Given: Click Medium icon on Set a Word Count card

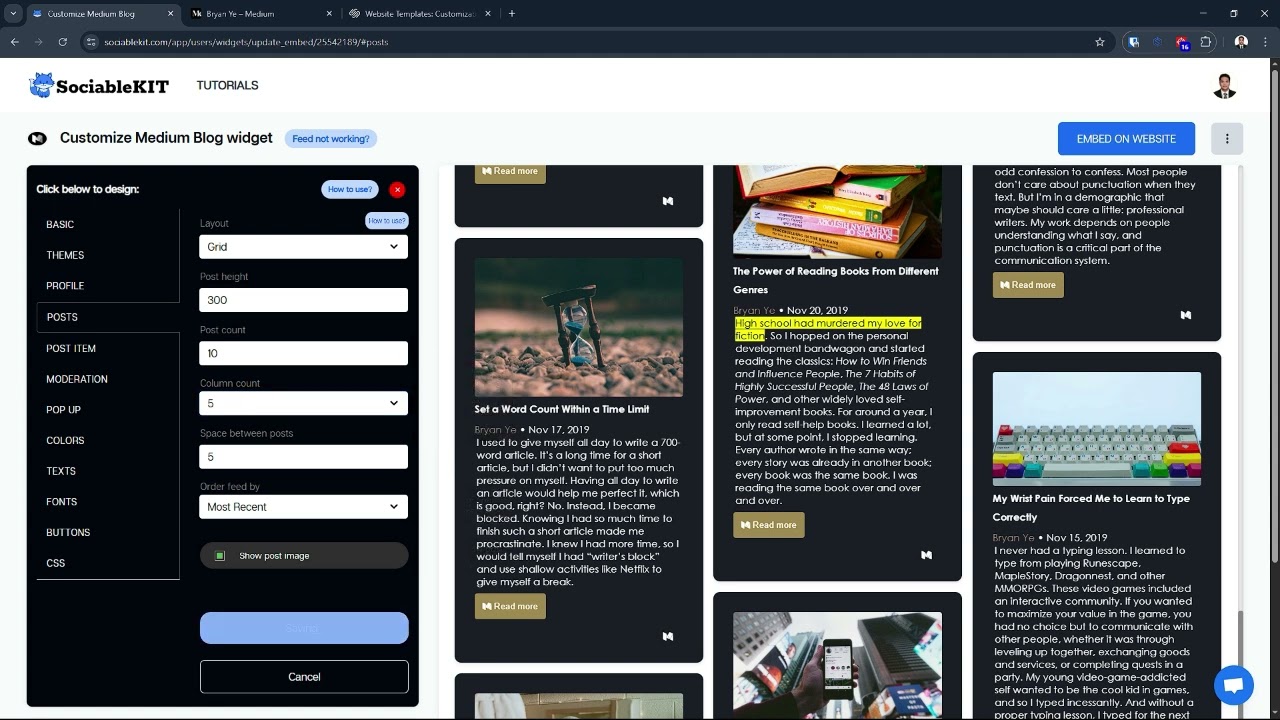Looking at the screenshot, I should click(668, 636).
